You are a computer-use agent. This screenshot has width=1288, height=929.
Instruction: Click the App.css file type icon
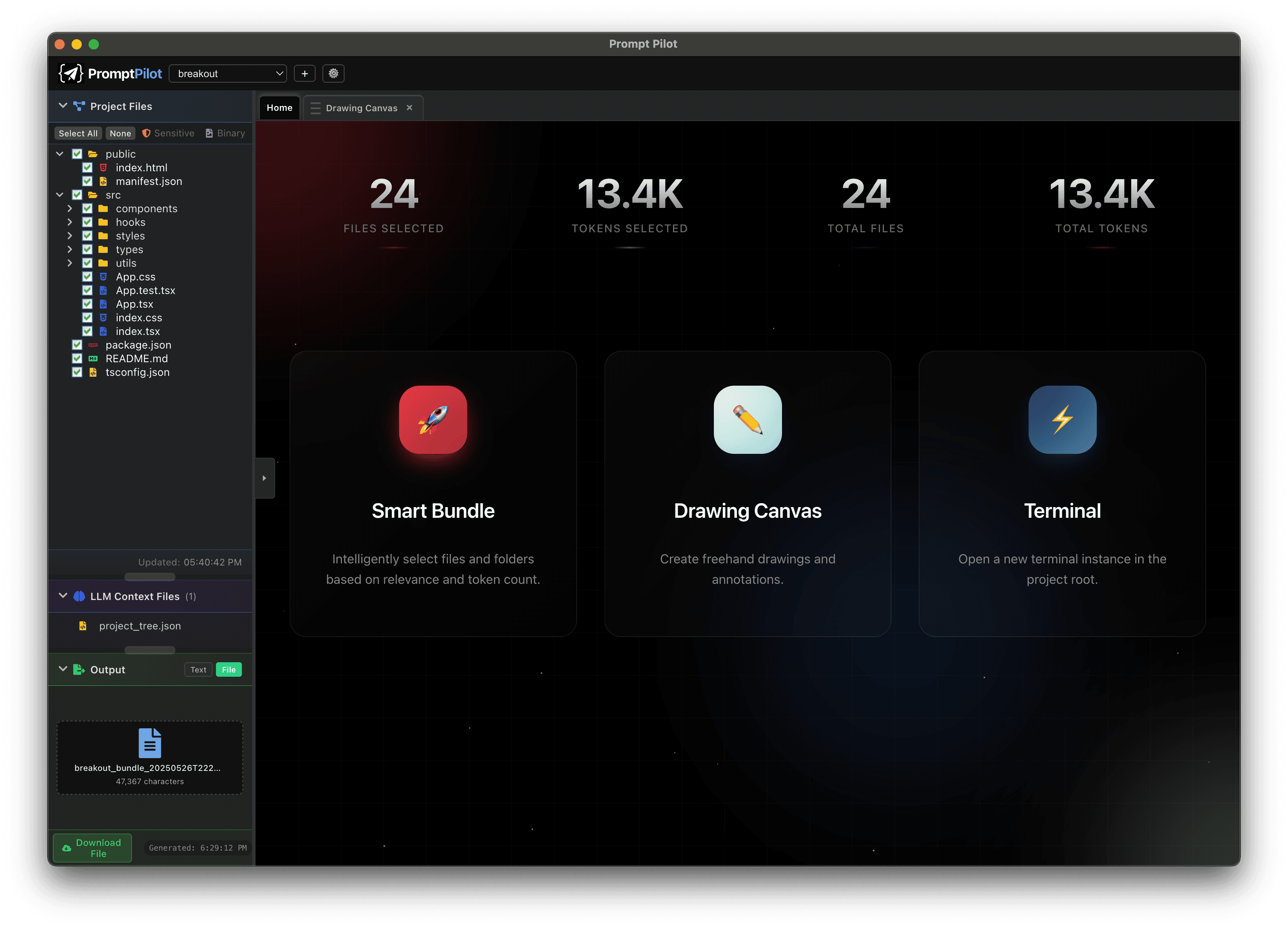click(103, 277)
